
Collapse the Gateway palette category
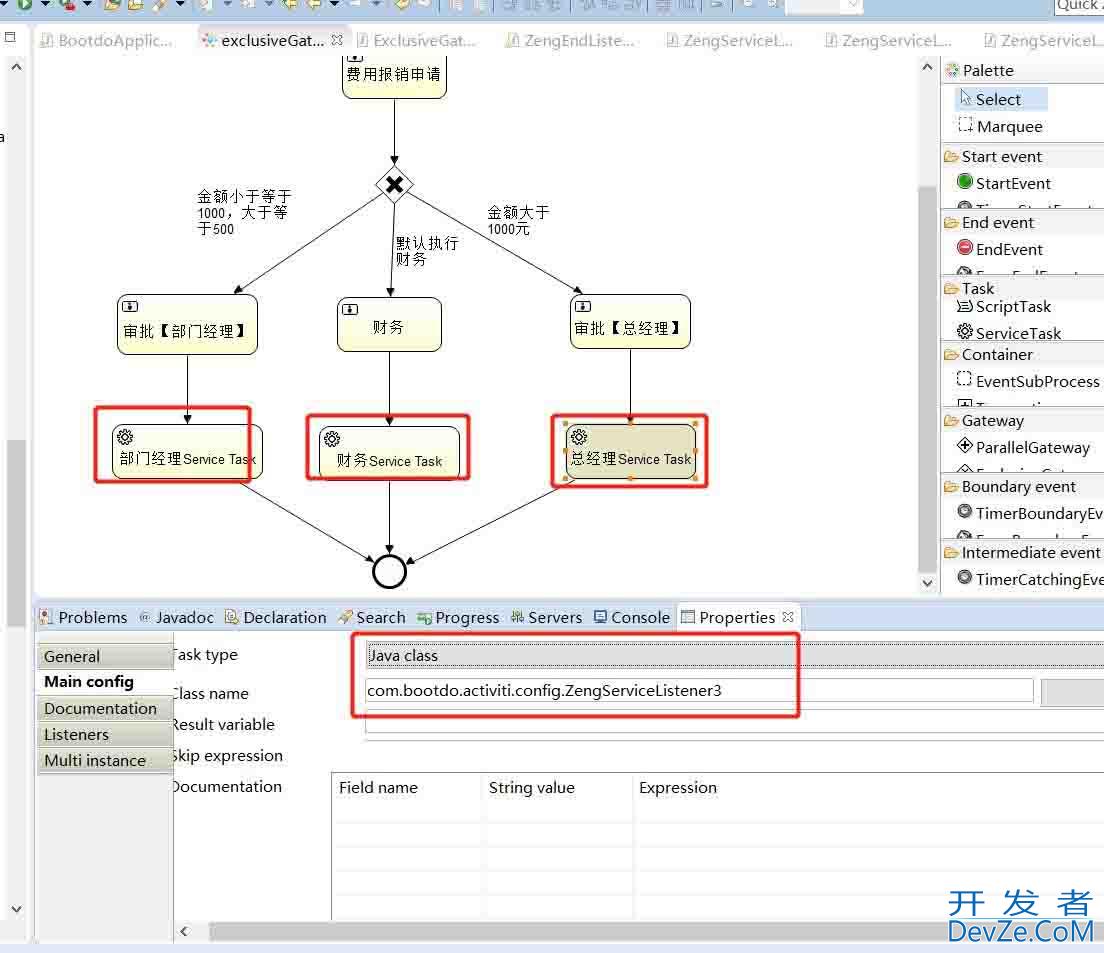tap(990, 420)
